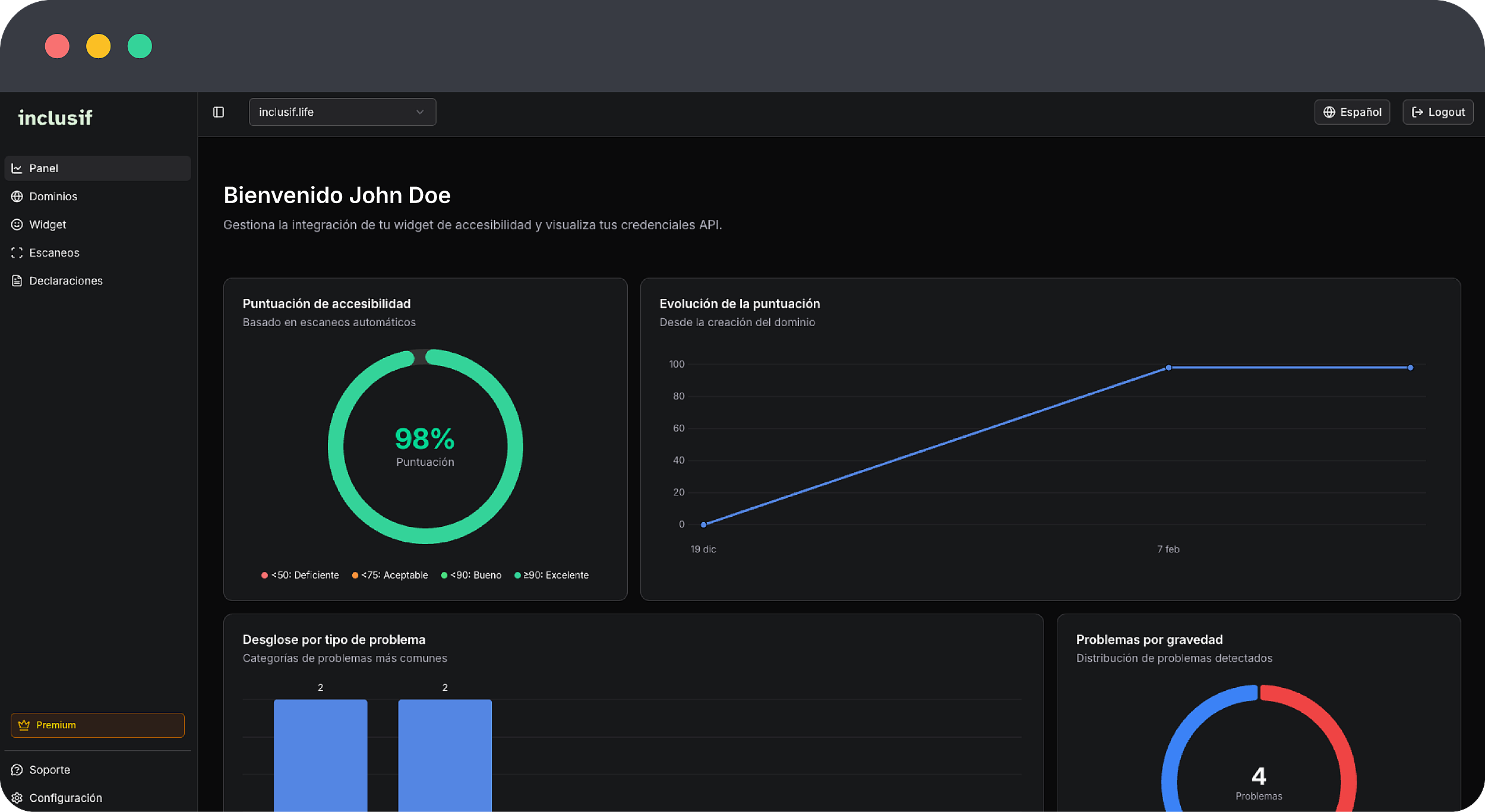Click the chevron in domain selector

point(420,112)
